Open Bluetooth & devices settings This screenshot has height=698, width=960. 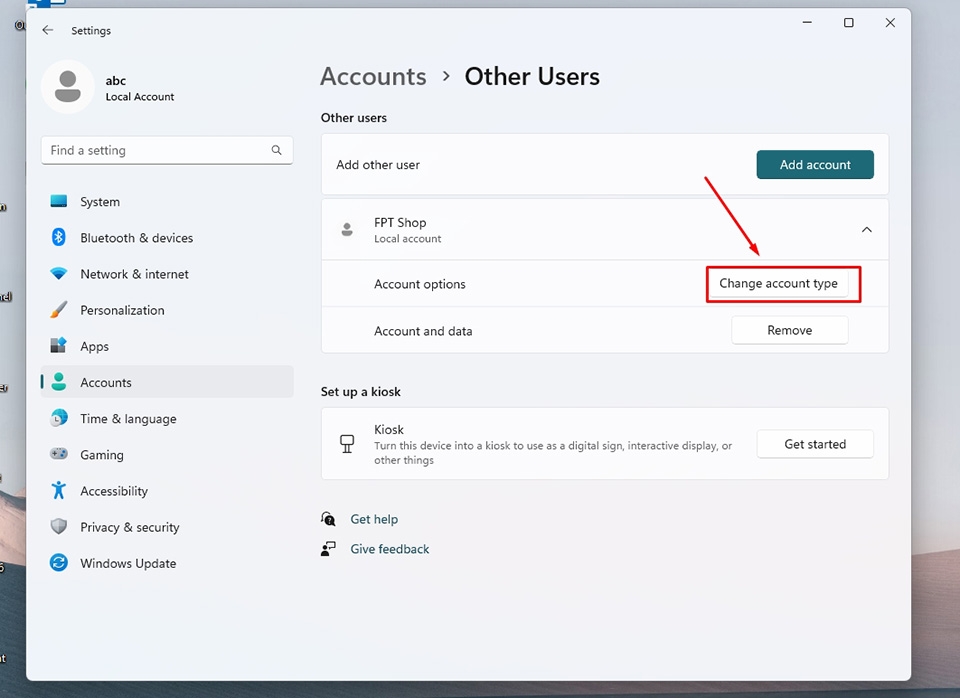click(167, 238)
